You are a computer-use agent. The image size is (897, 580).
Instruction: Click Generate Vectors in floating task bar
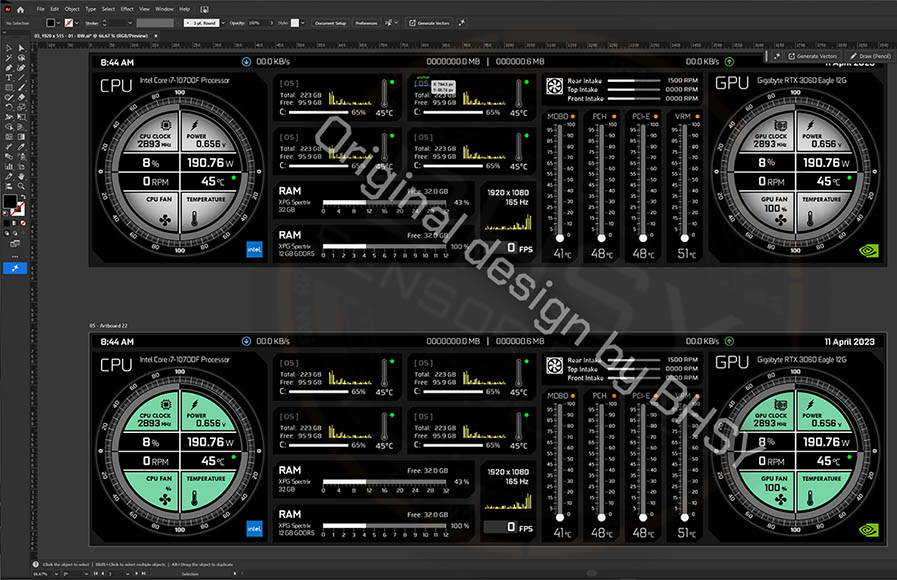pos(812,56)
